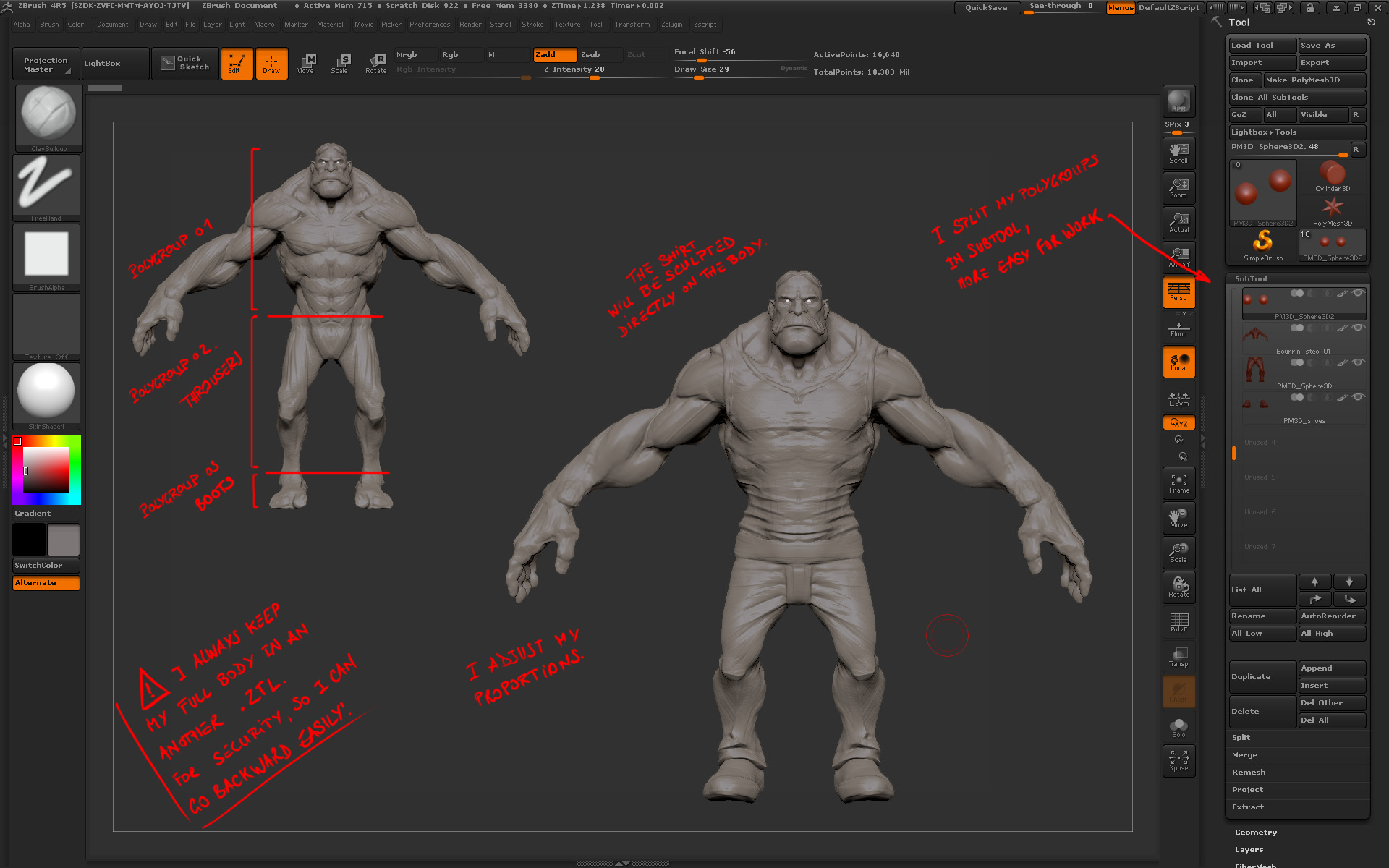Image resolution: width=1389 pixels, height=868 pixels.
Task: Select the PM3D_Sphere3D trousers subtool
Action: click(x=1304, y=373)
